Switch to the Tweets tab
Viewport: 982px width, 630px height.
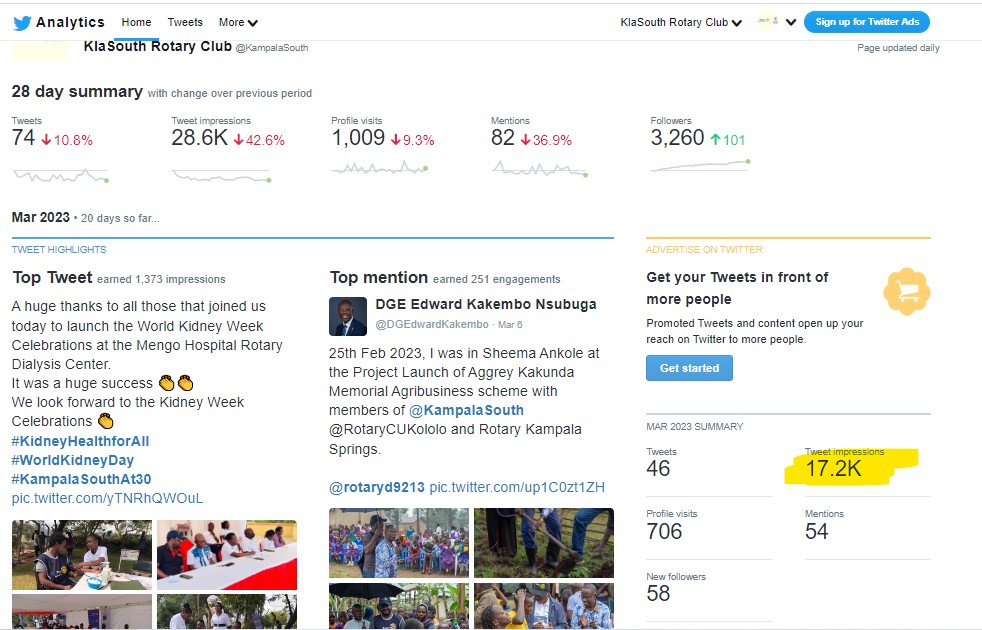point(185,22)
